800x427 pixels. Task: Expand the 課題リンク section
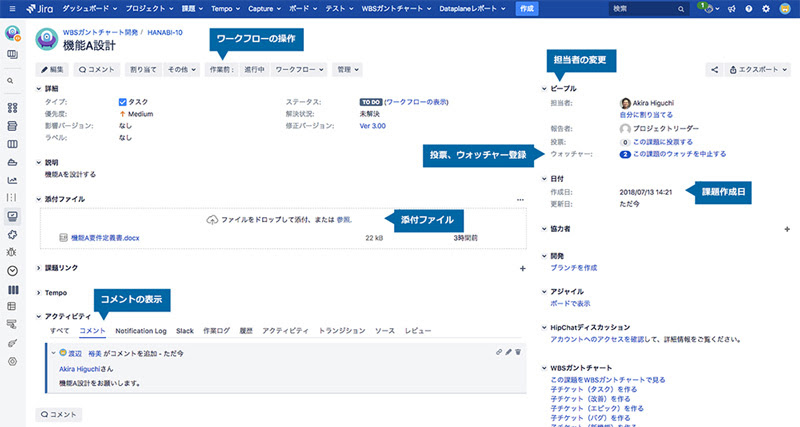point(39,268)
